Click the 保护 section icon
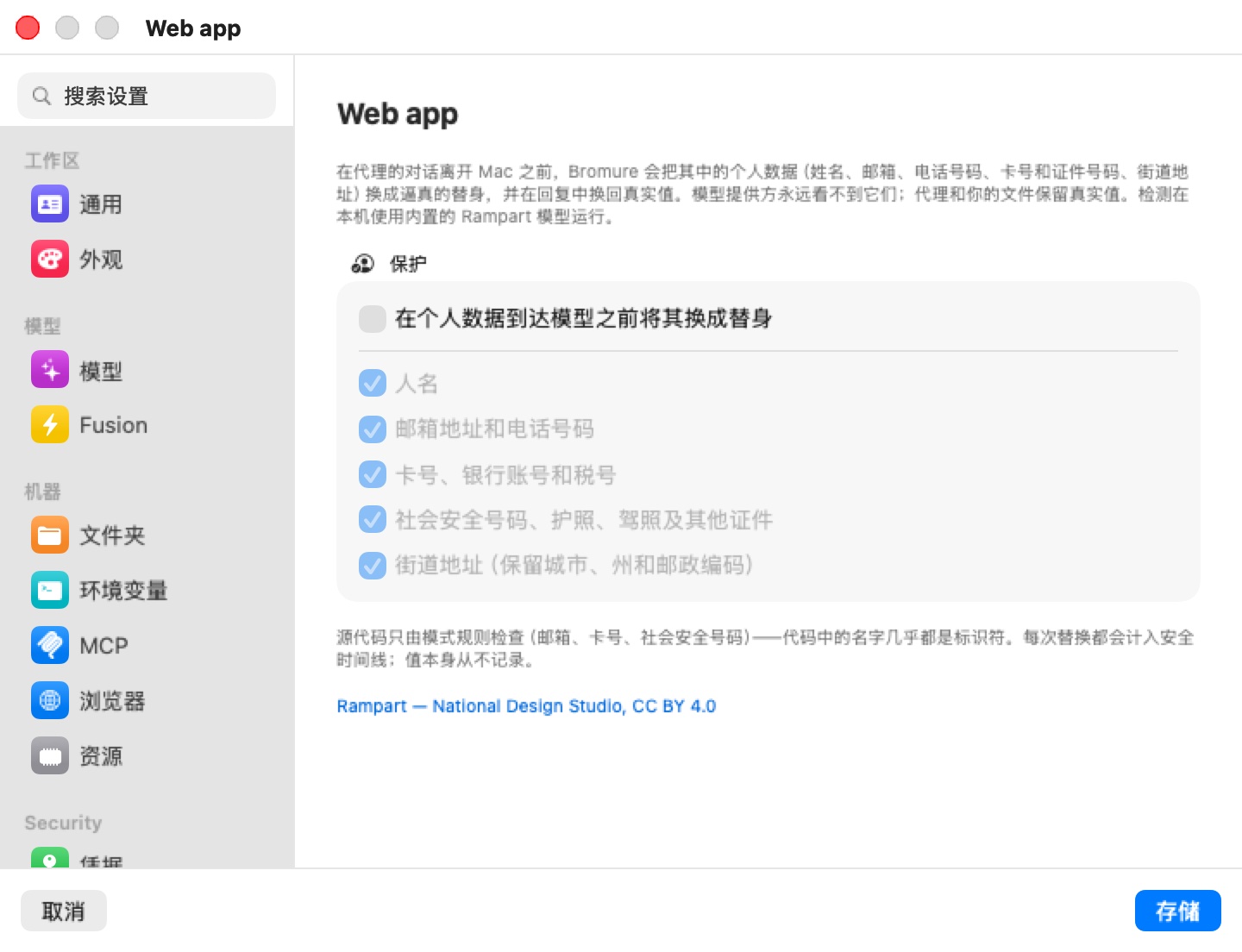Image resolution: width=1242 pixels, height=952 pixels. pos(363,264)
